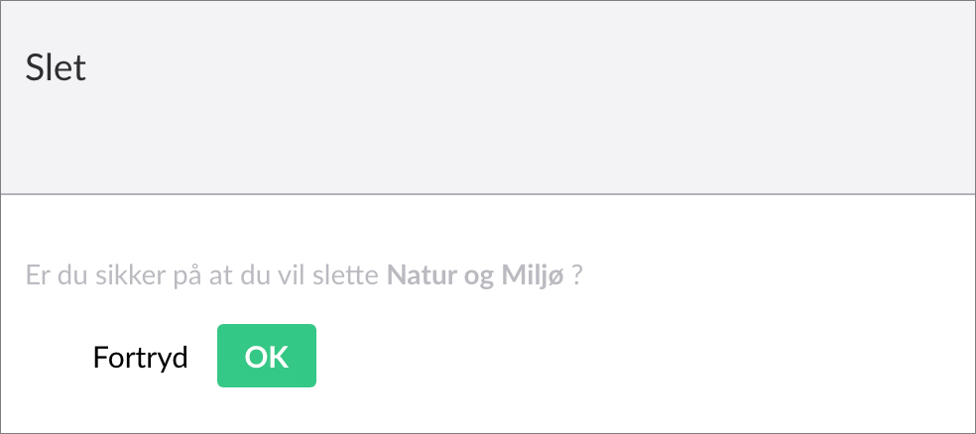
Task: Click the word "slette" in the message
Action: click(x=350, y=275)
